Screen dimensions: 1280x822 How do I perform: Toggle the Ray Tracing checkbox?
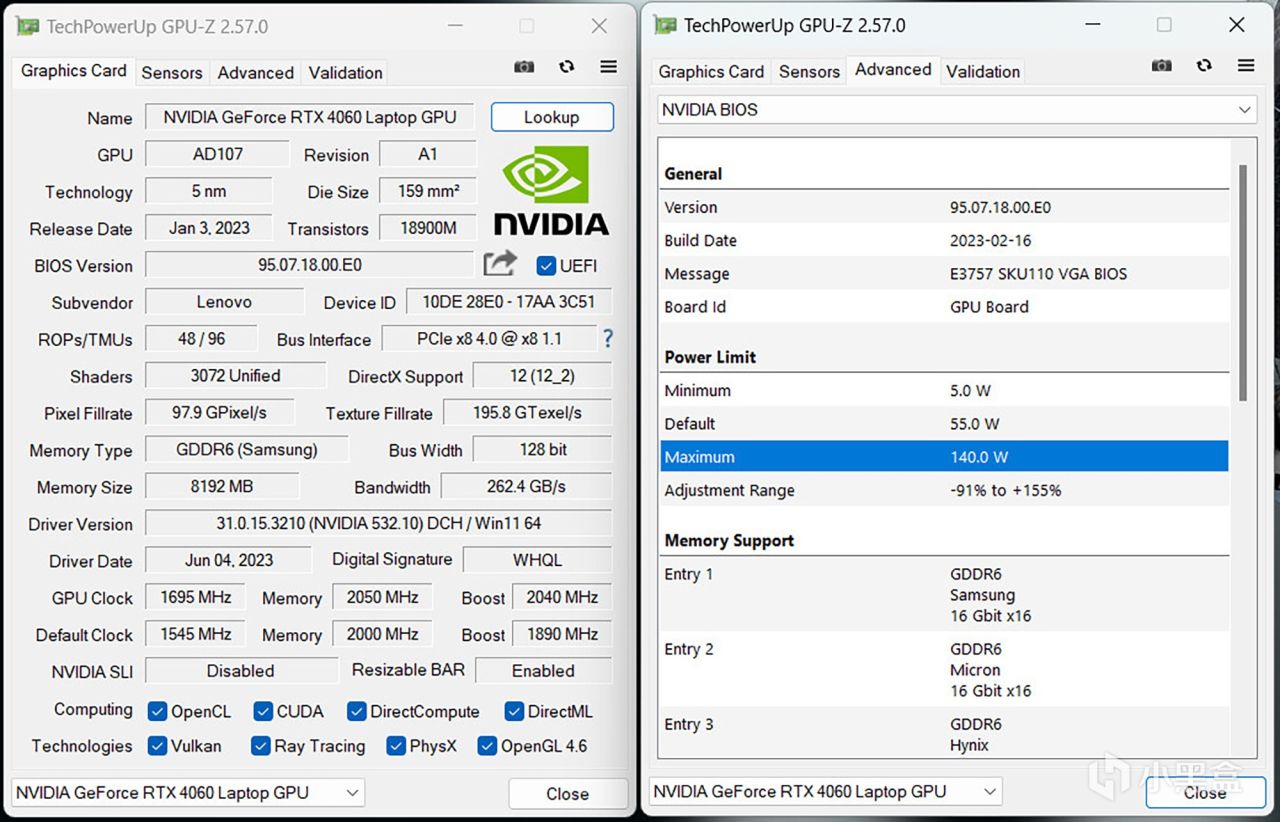[260, 746]
